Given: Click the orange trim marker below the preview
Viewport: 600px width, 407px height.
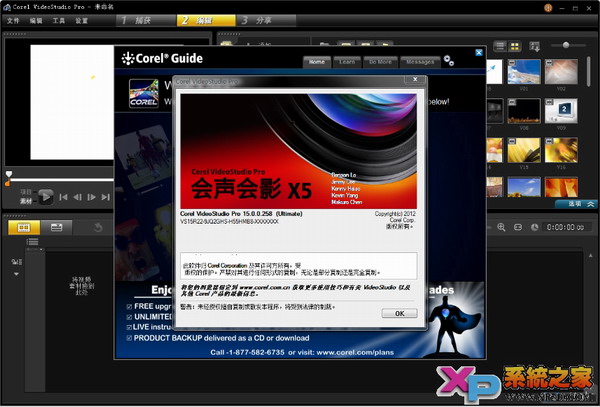Looking at the screenshot, I should coord(7,184).
